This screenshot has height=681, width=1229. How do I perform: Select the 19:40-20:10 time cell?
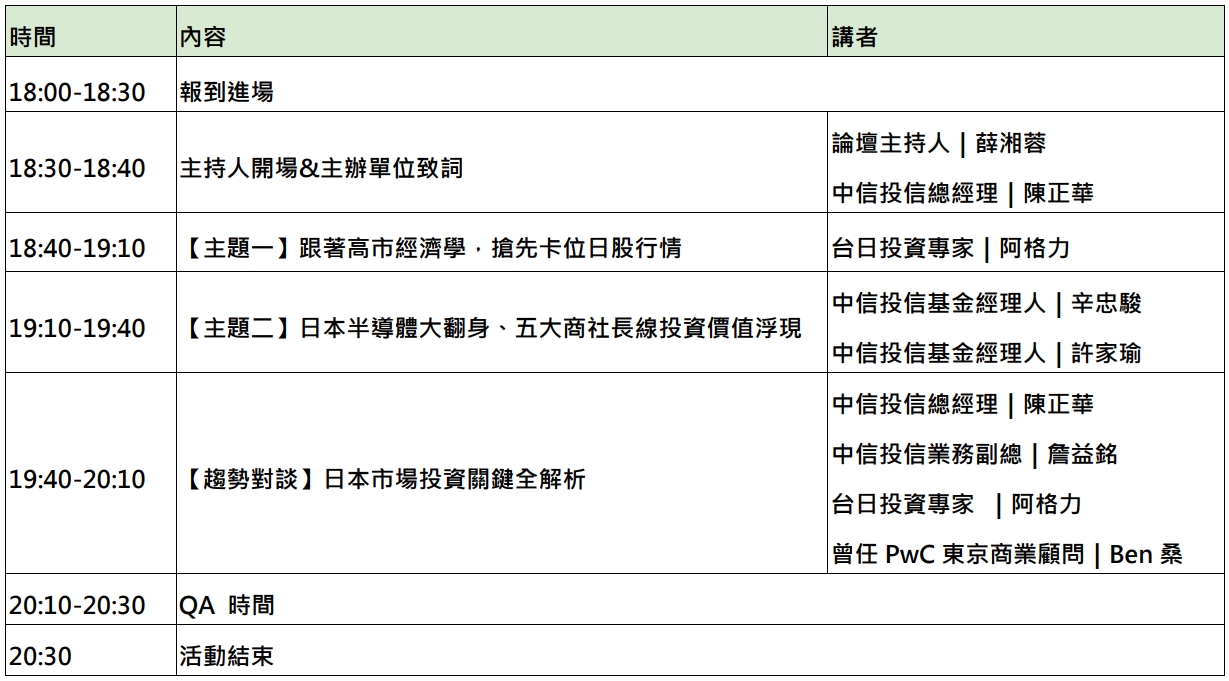(77, 479)
